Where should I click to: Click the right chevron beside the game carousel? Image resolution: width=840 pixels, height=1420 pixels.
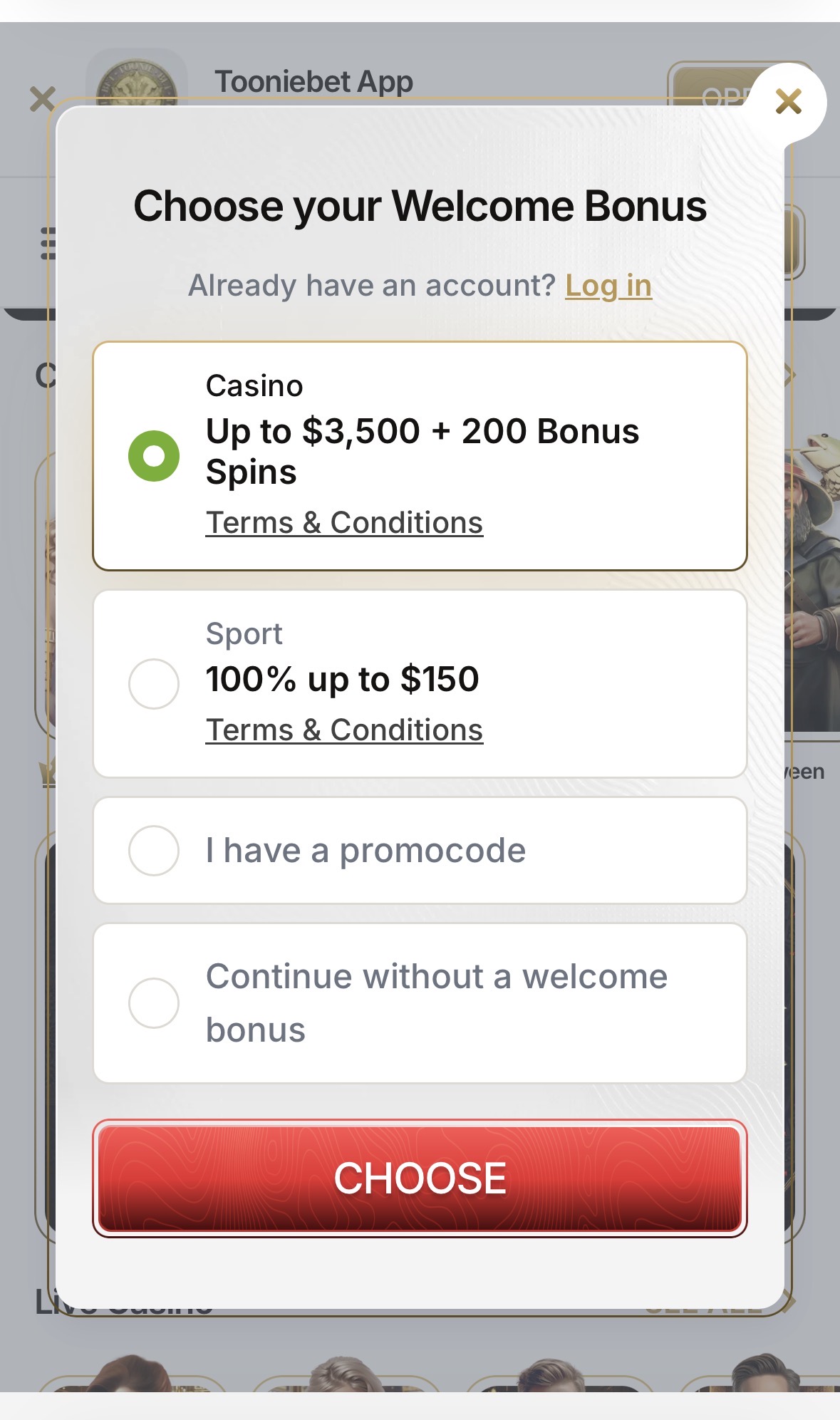click(x=790, y=375)
